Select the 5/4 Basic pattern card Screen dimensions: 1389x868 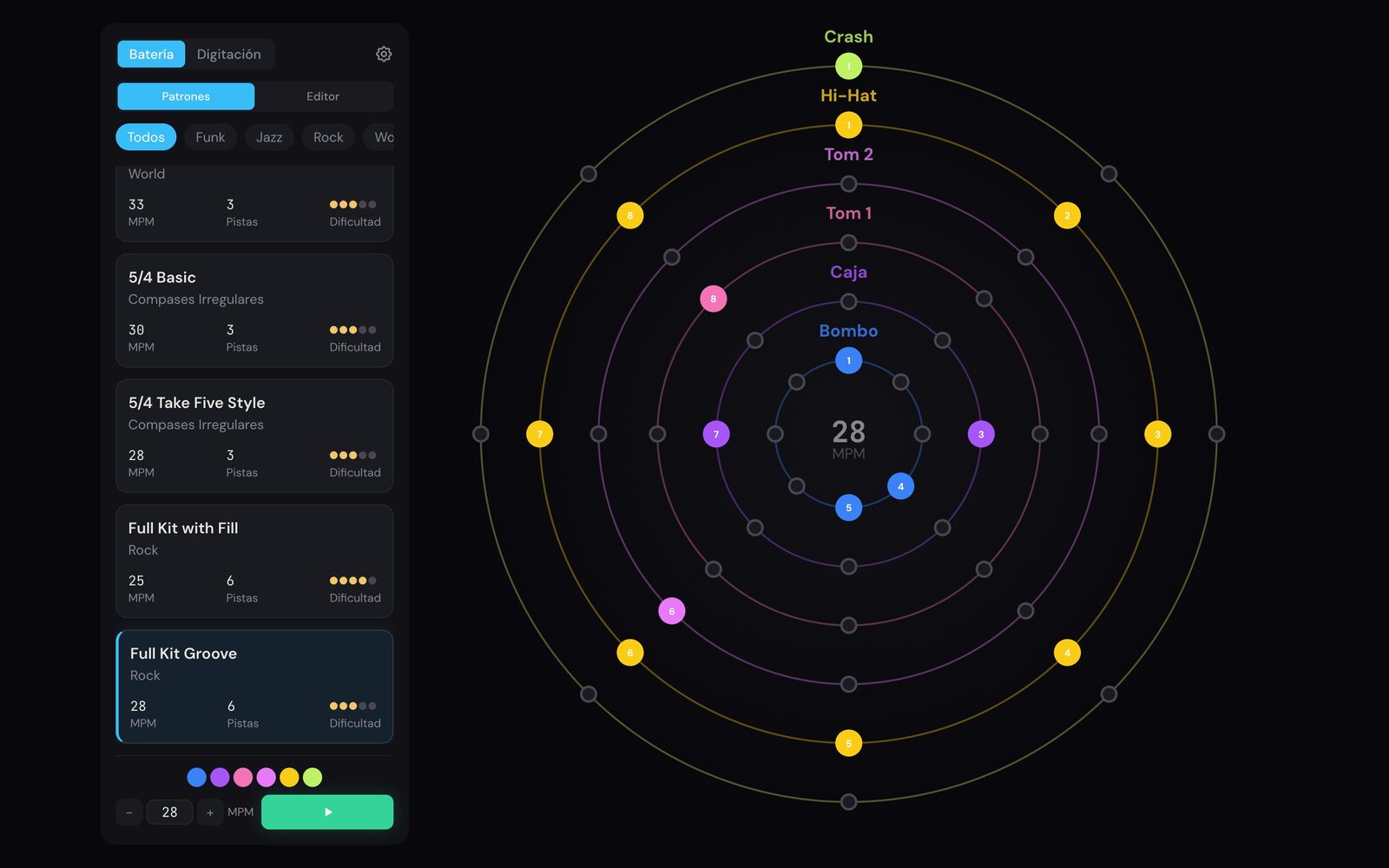(254, 311)
